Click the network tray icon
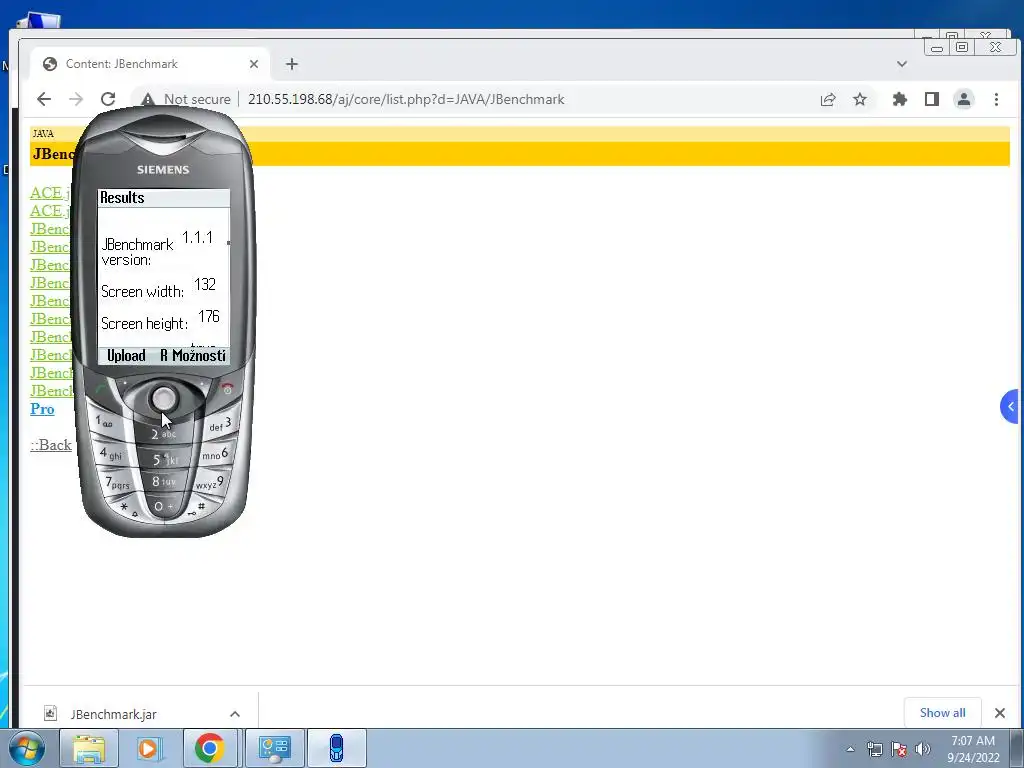 (x=874, y=749)
